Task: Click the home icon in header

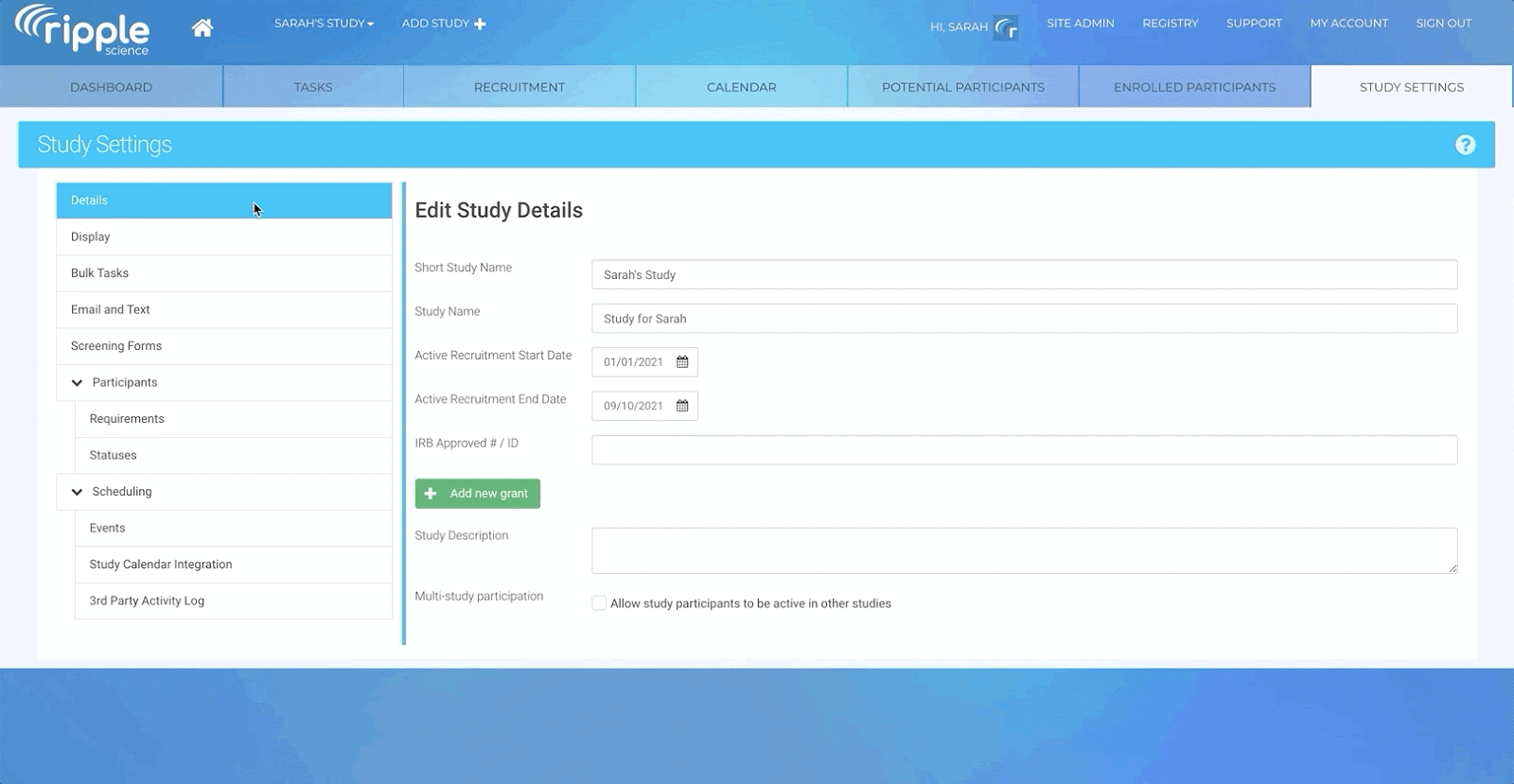Action: (202, 27)
